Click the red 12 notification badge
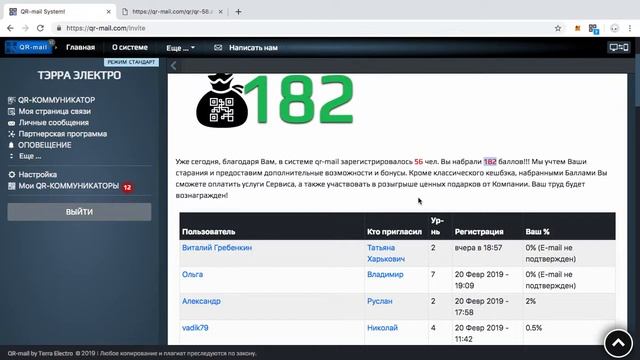Image resolution: width=640 pixels, height=360 pixels. tap(127, 187)
